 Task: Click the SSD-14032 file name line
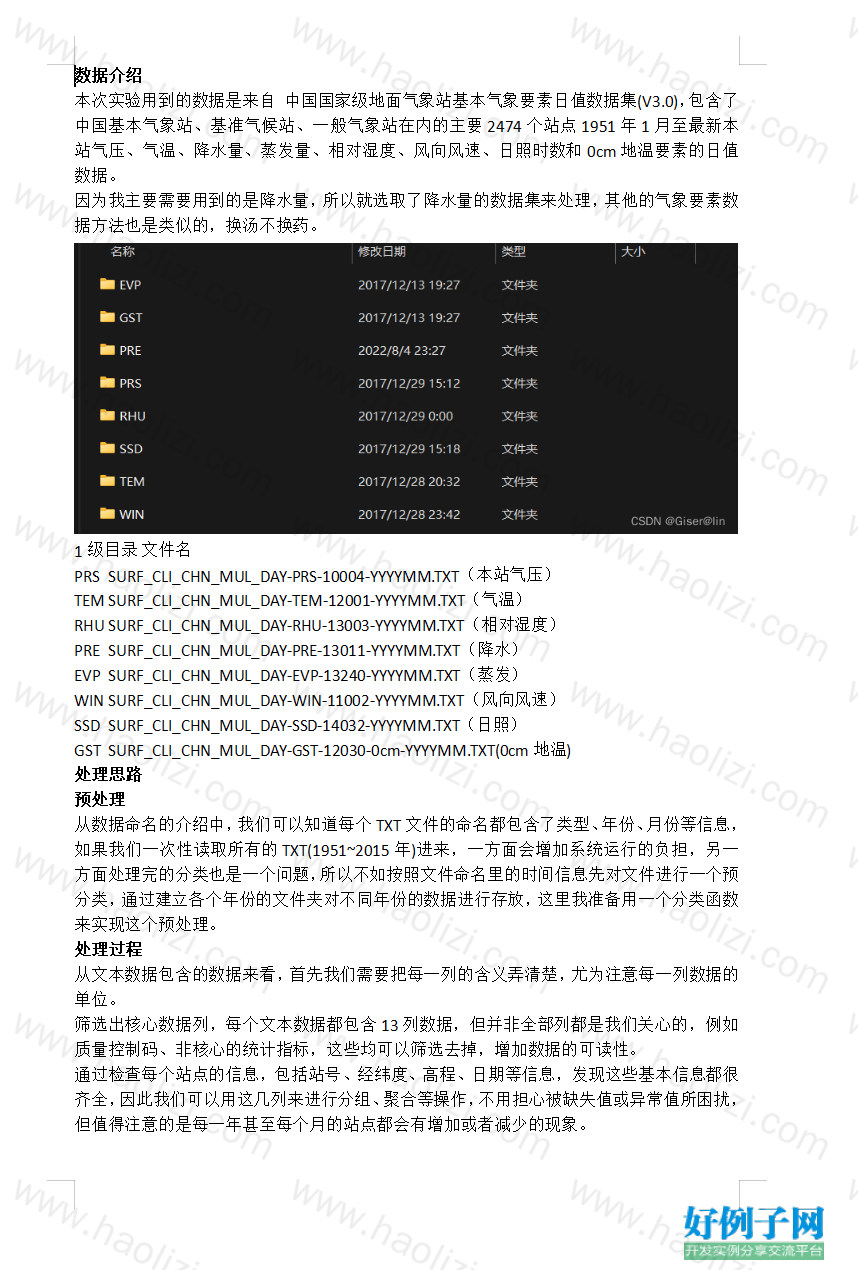click(x=297, y=725)
